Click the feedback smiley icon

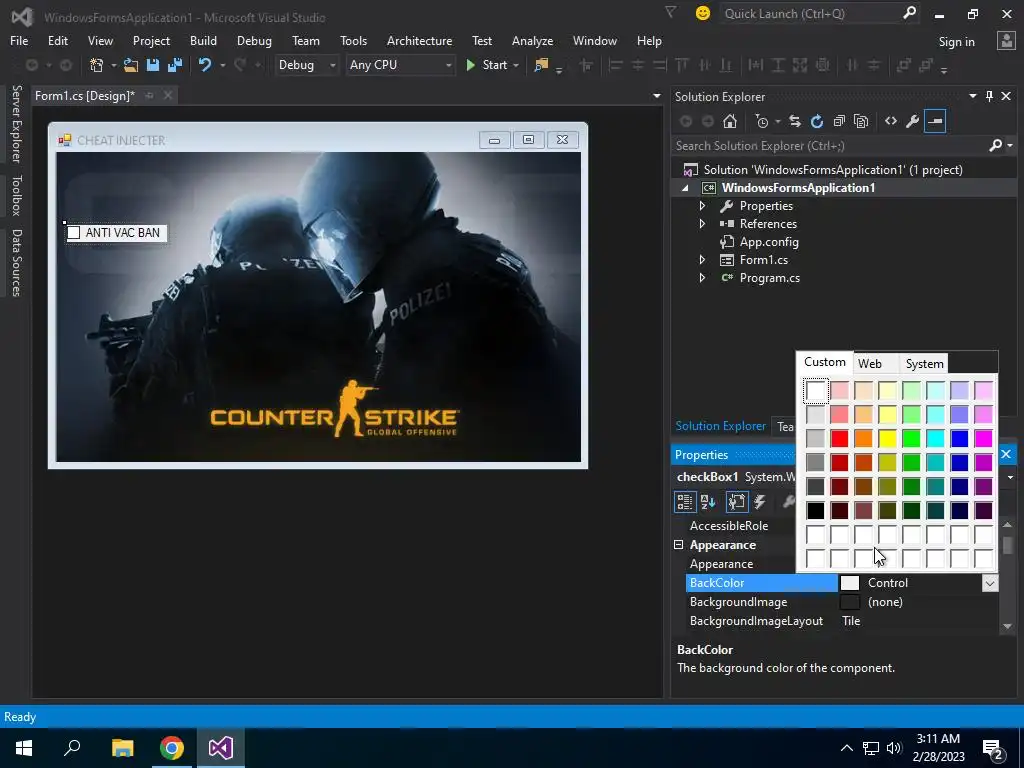(703, 13)
